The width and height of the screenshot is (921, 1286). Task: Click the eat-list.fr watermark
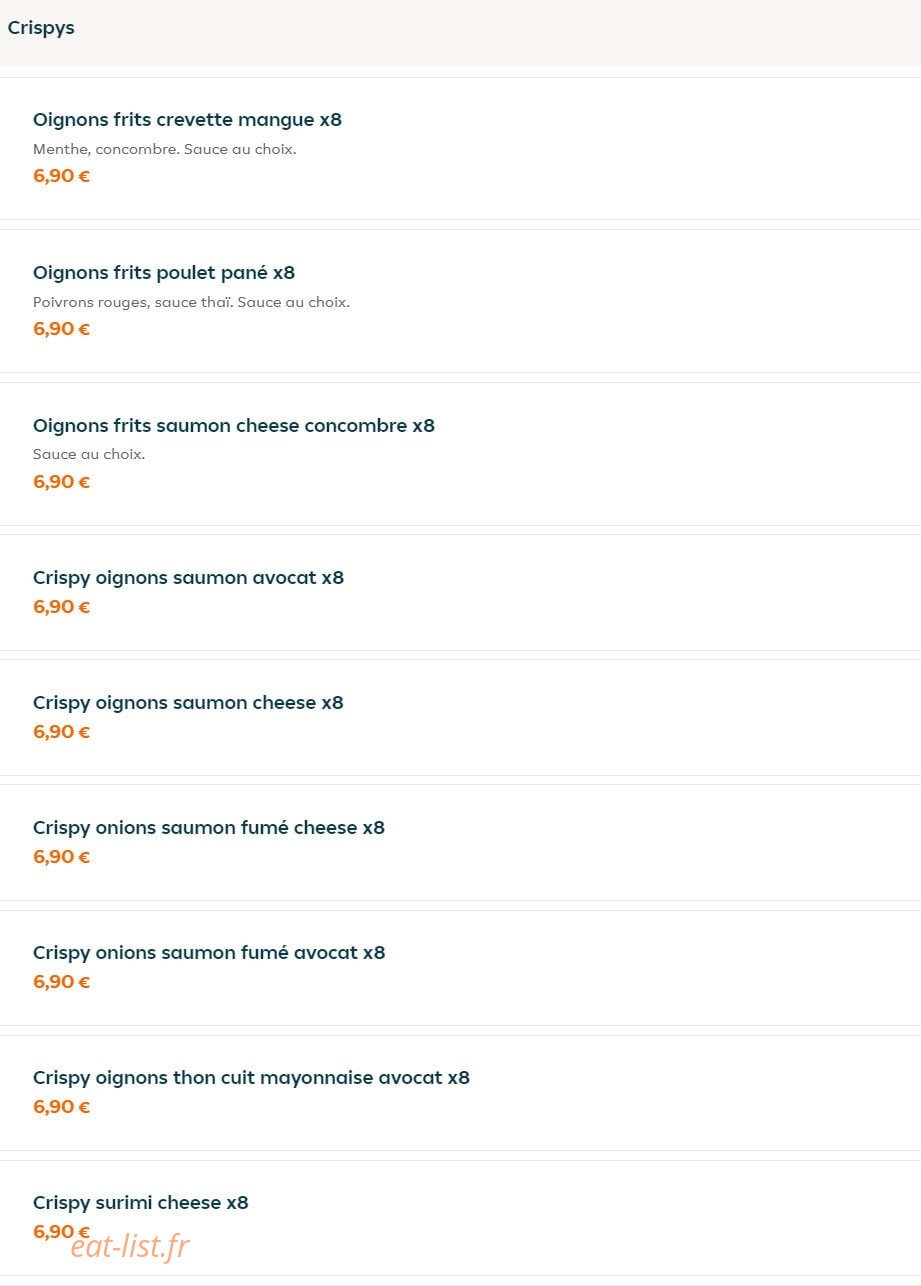click(x=130, y=1246)
